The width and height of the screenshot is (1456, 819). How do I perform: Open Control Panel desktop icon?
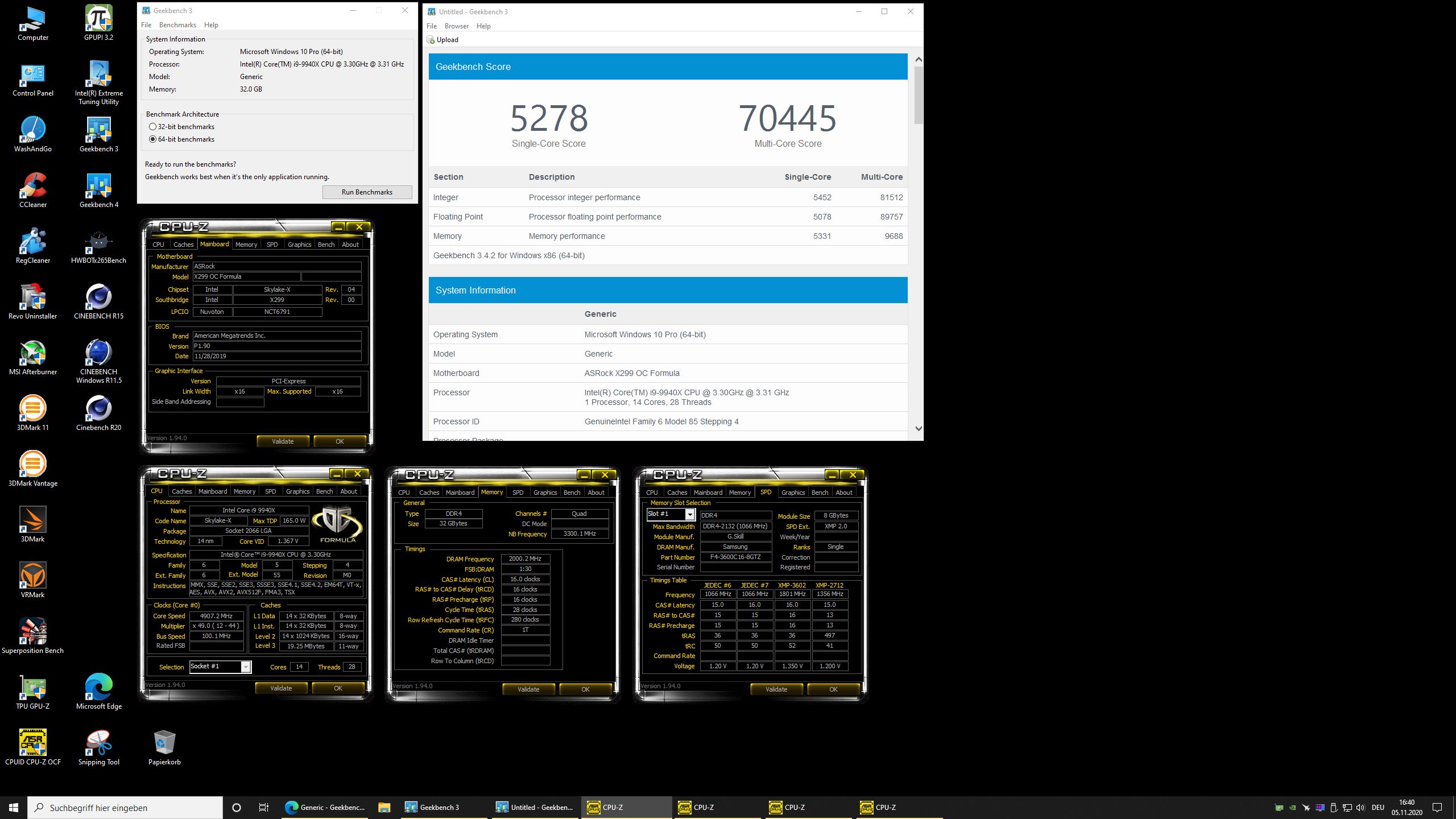point(33,79)
